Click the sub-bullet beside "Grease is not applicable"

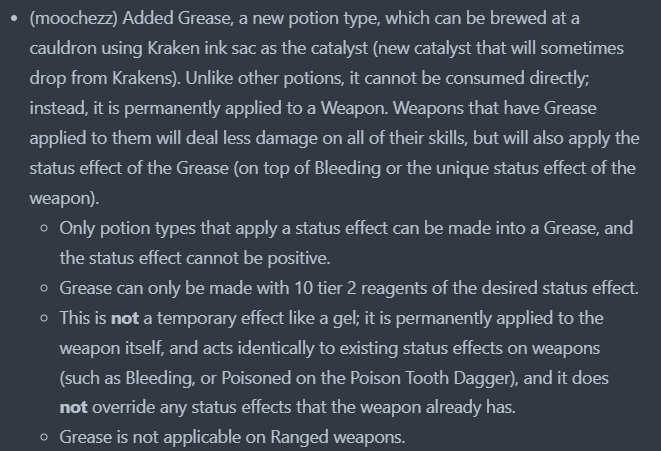[44, 438]
